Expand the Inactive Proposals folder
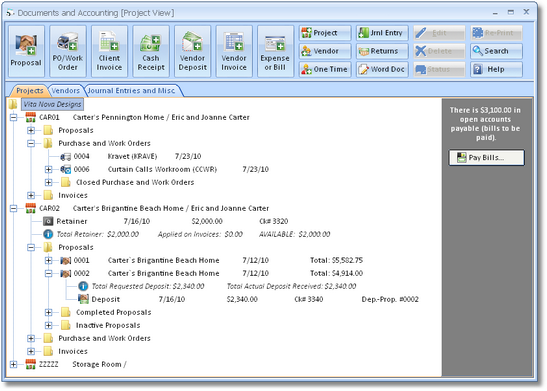 [48, 325]
